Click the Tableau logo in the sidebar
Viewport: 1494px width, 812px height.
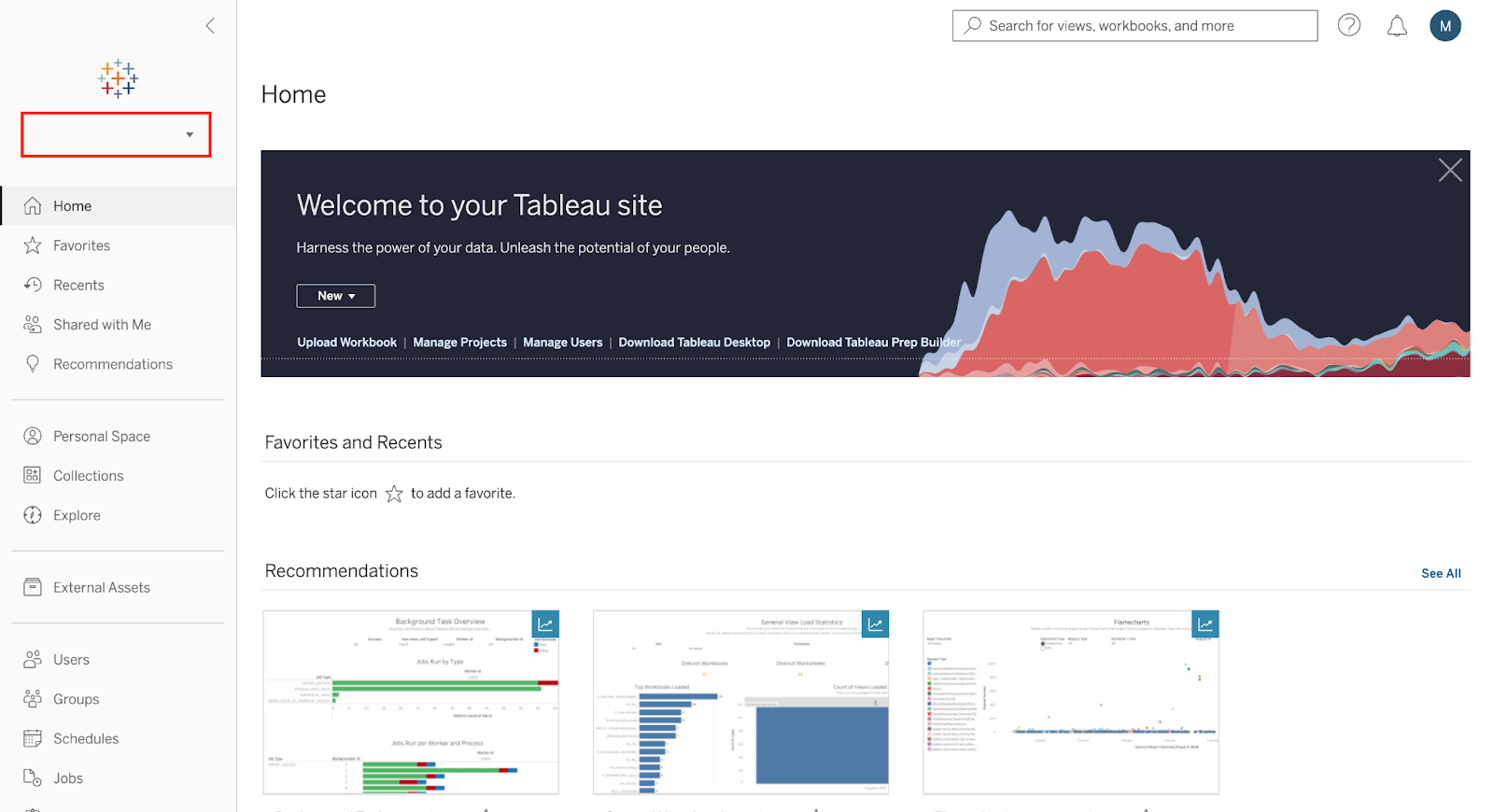point(118,79)
